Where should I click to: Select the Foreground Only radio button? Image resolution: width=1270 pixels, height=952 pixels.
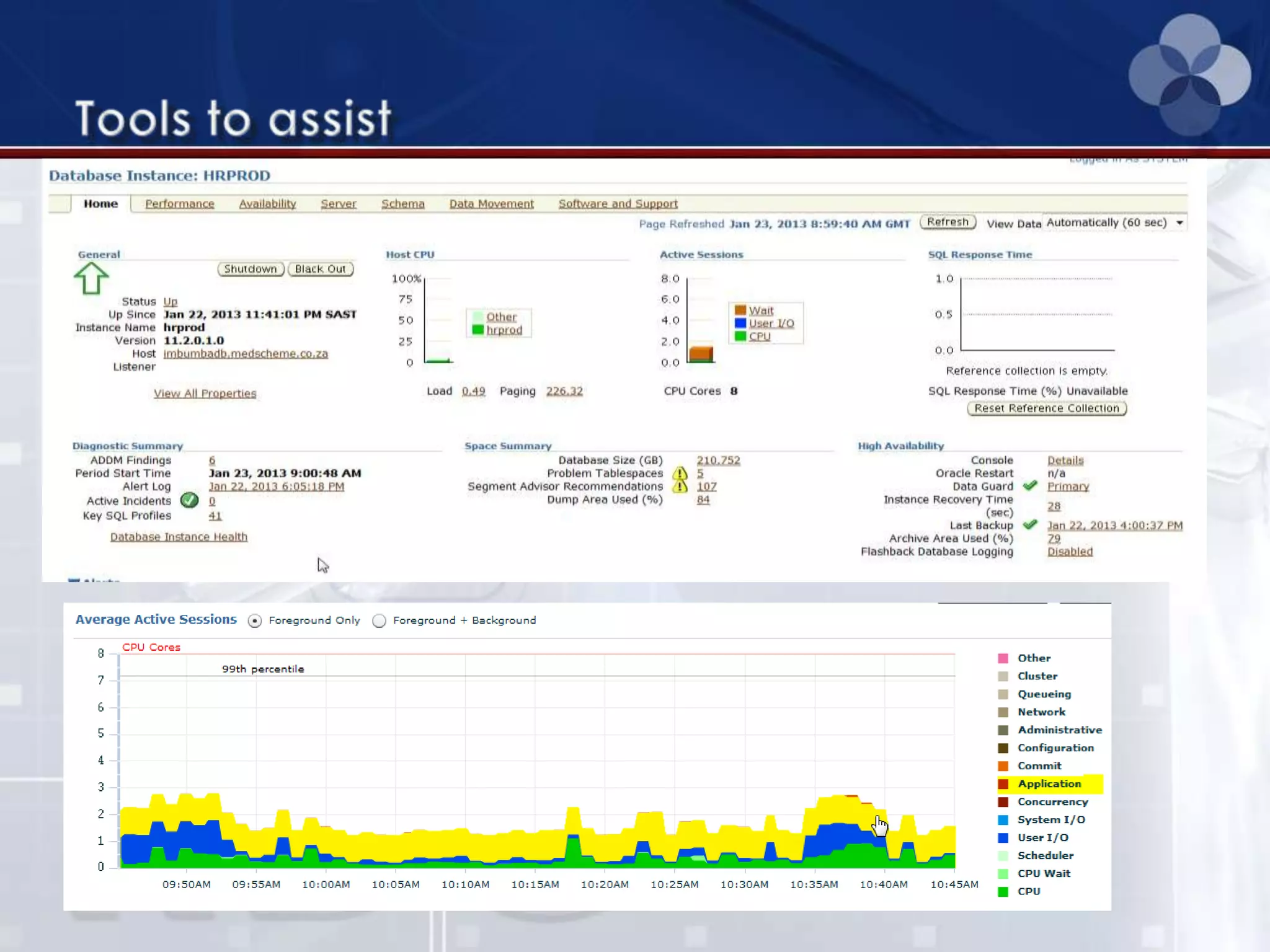coord(255,621)
